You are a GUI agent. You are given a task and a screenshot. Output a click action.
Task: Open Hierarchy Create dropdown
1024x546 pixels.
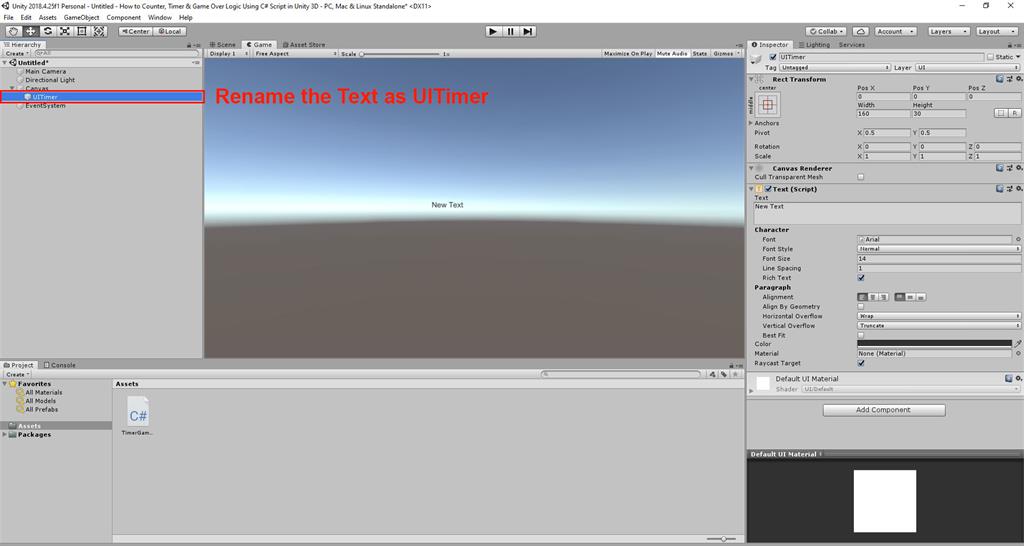click(17, 54)
